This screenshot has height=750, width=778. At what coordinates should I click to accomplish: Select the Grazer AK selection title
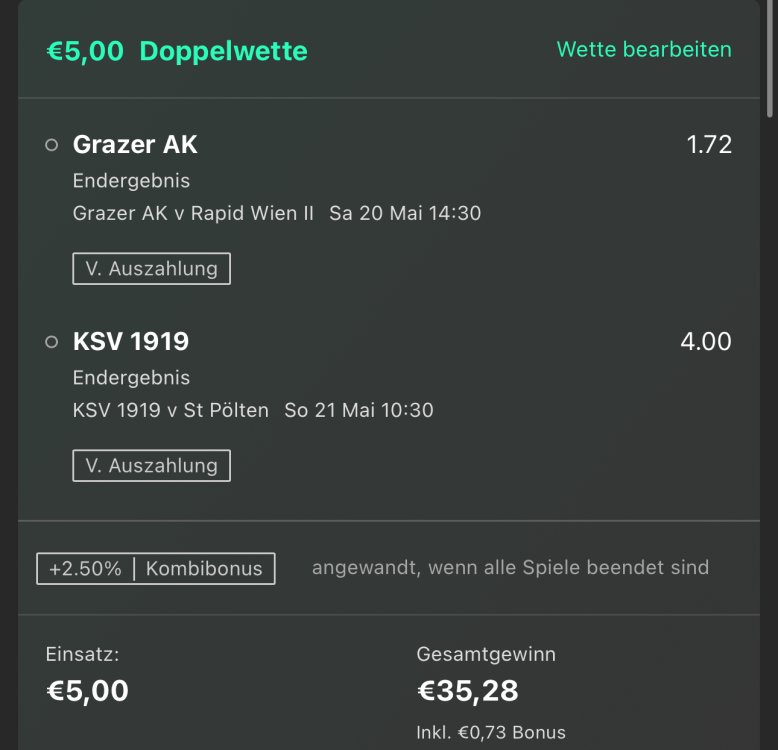coord(135,145)
